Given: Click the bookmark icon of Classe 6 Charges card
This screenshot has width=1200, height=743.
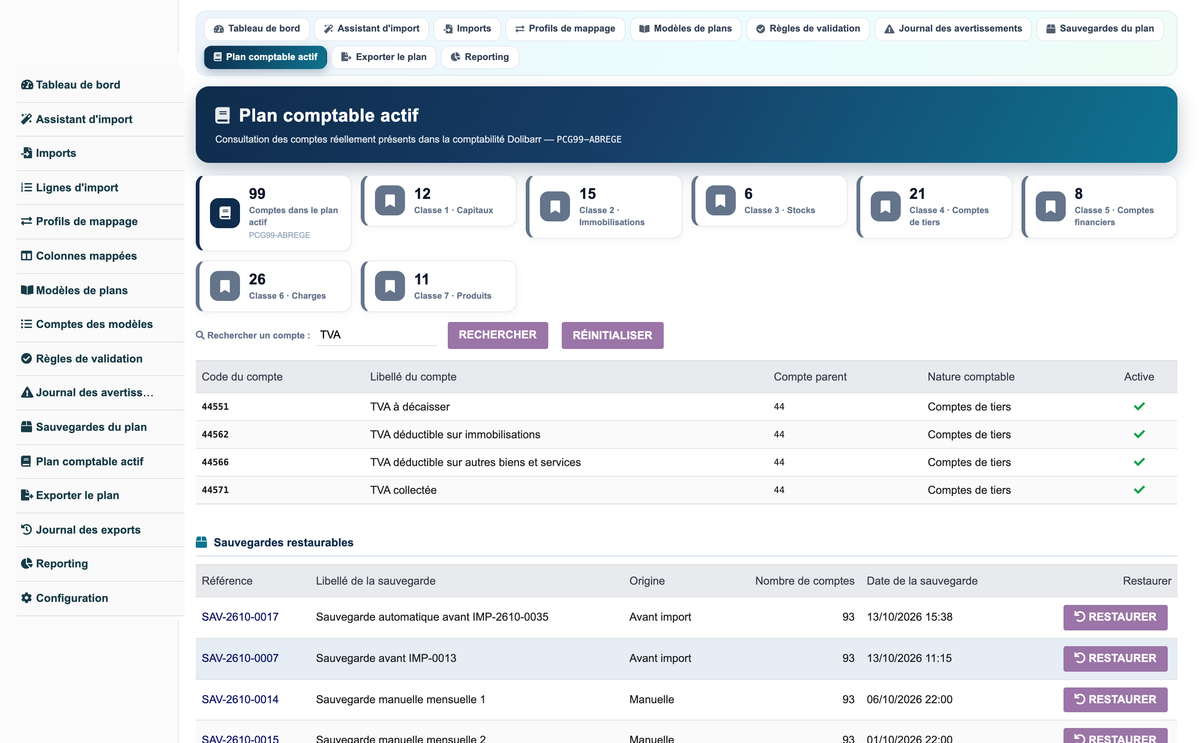Looking at the screenshot, I should (225, 287).
